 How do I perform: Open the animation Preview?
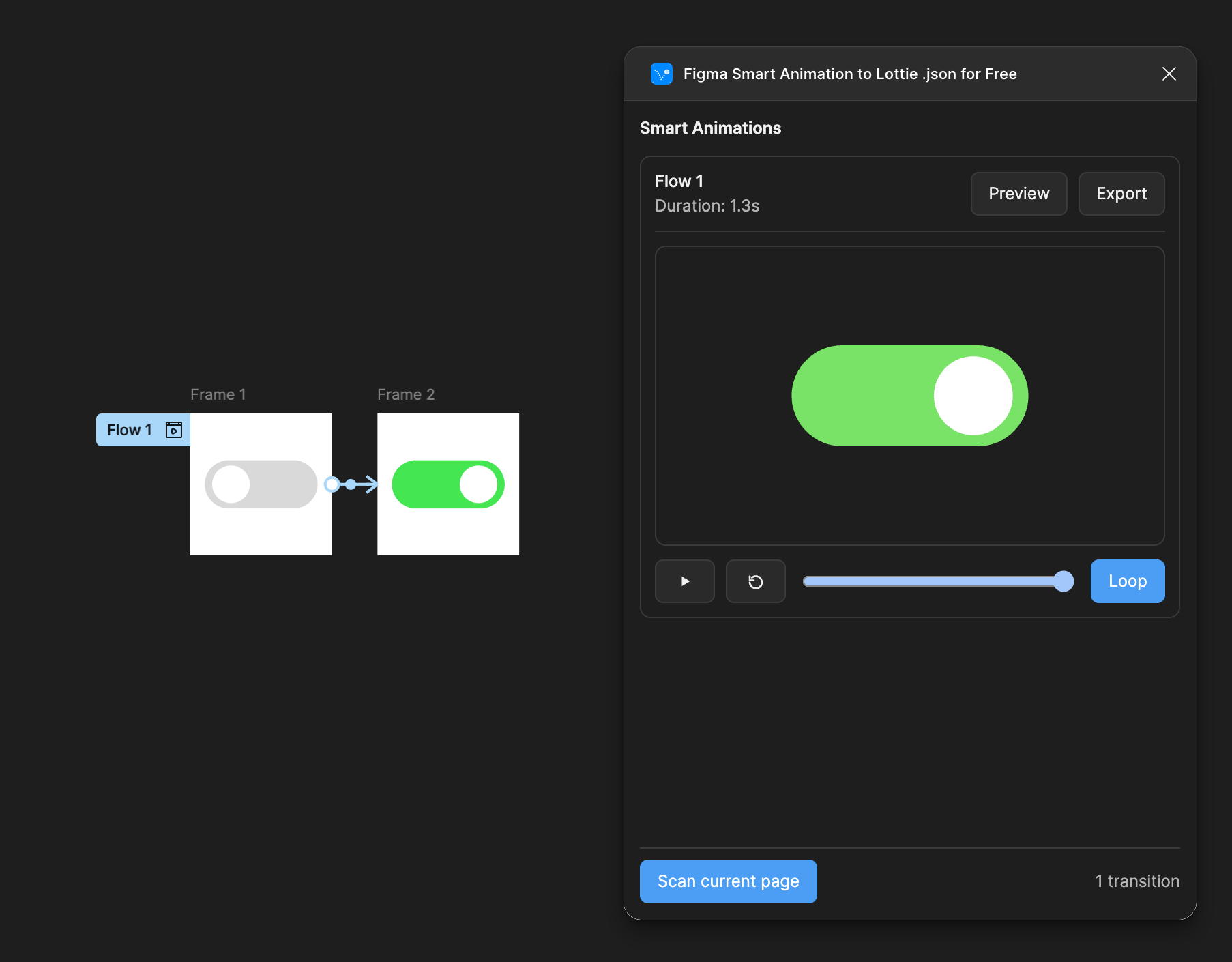click(1018, 194)
